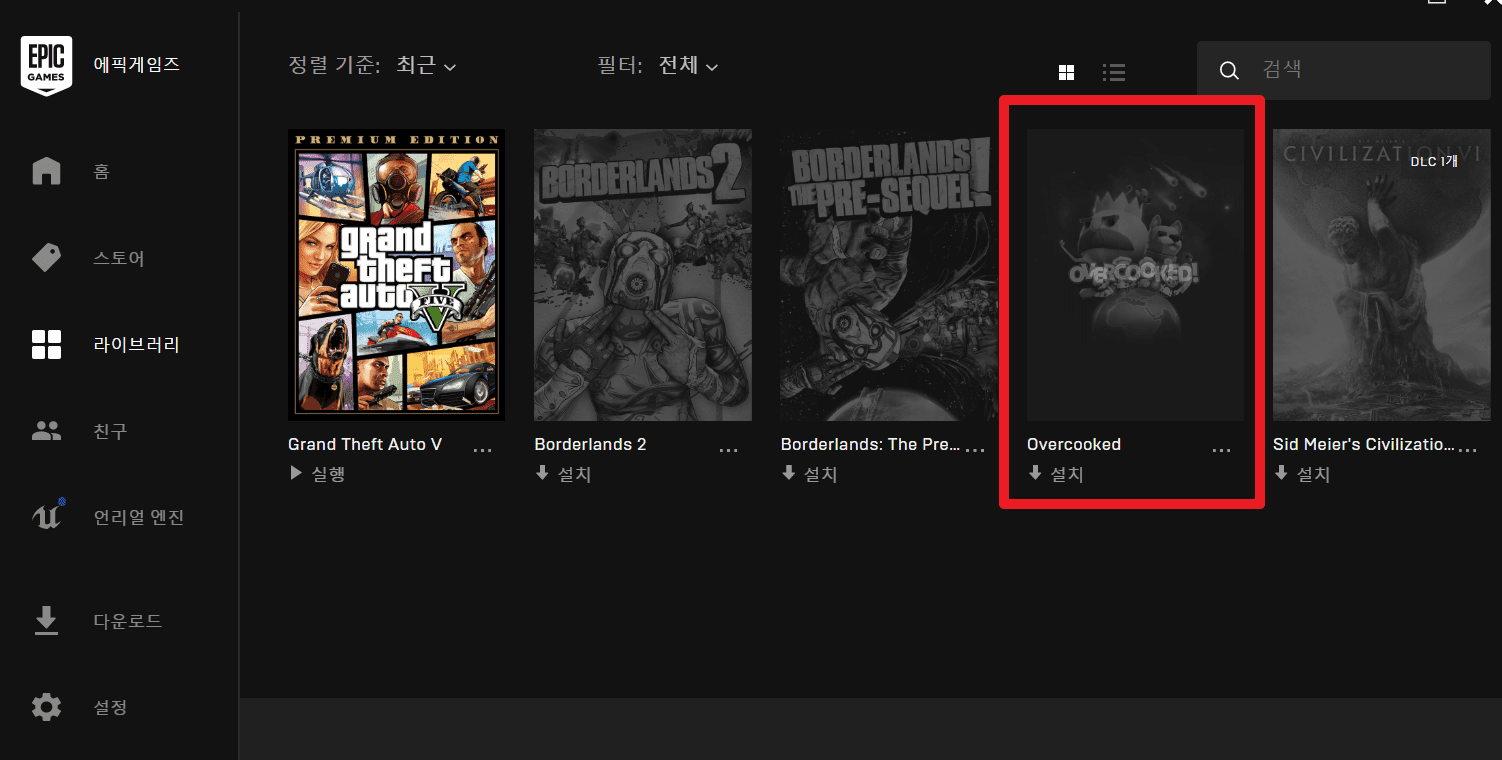The height and width of the screenshot is (760, 1502).
Task: Click the play triangle for Grand Theft Auto V
Action: (295, 473)
